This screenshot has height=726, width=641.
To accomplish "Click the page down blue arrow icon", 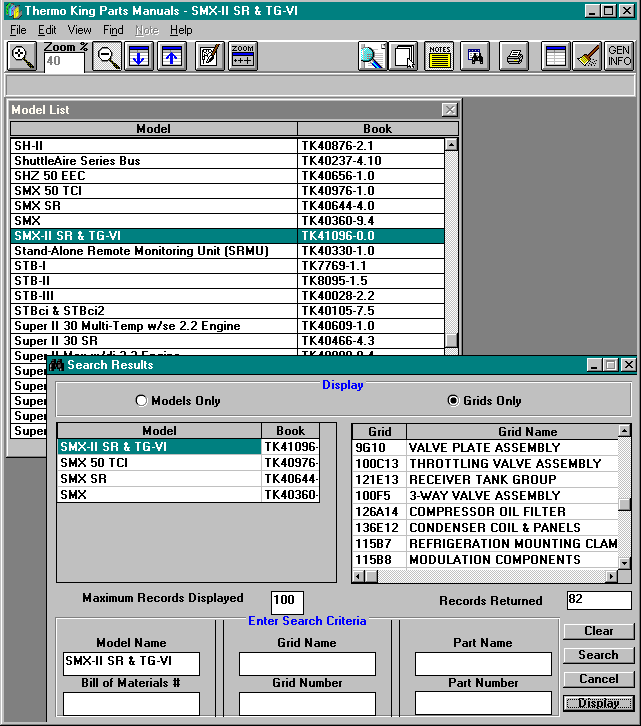I will tap(138, 56).
